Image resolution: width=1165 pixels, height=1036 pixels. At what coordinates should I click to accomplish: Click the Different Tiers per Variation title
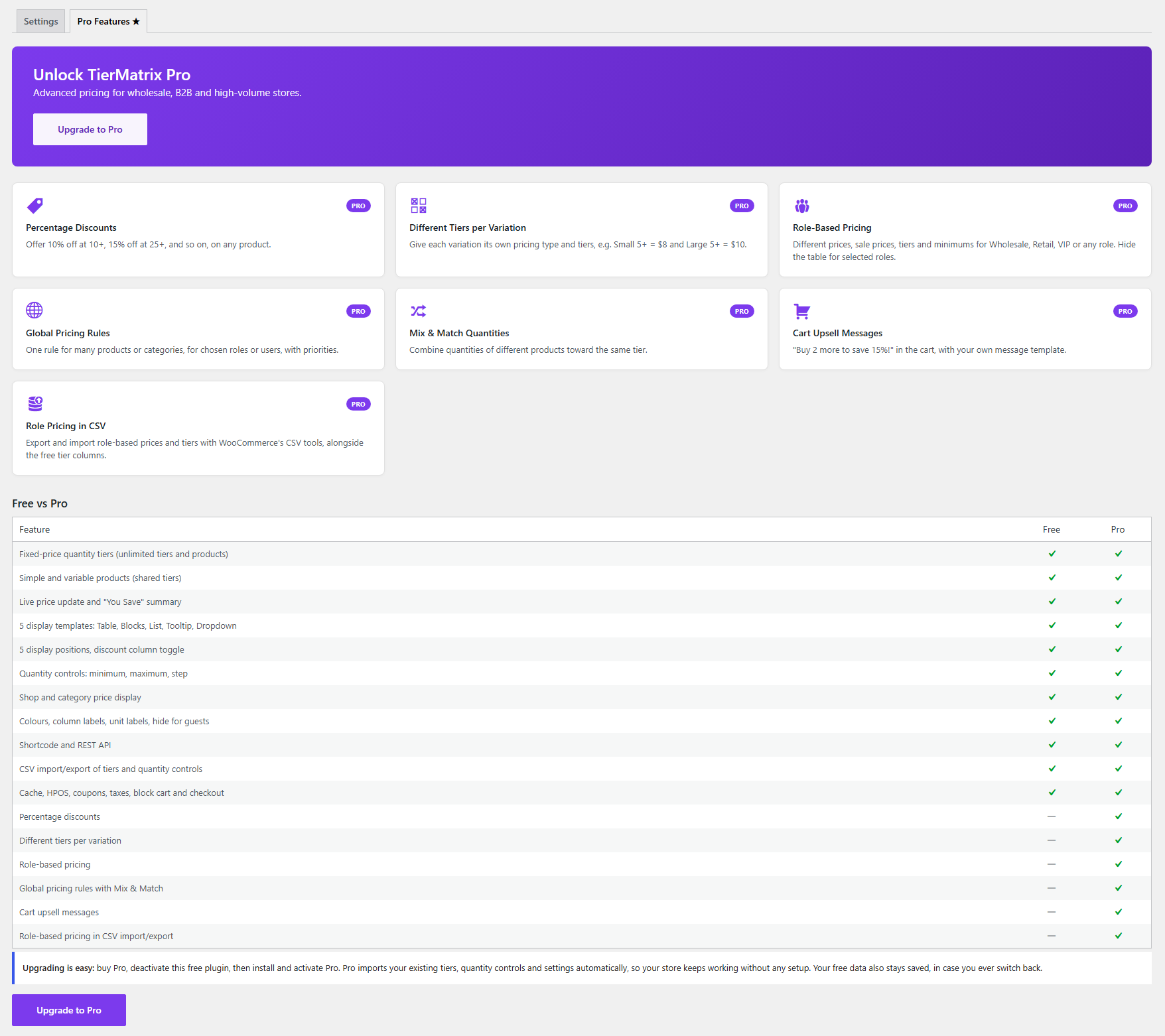pos(468,227)
